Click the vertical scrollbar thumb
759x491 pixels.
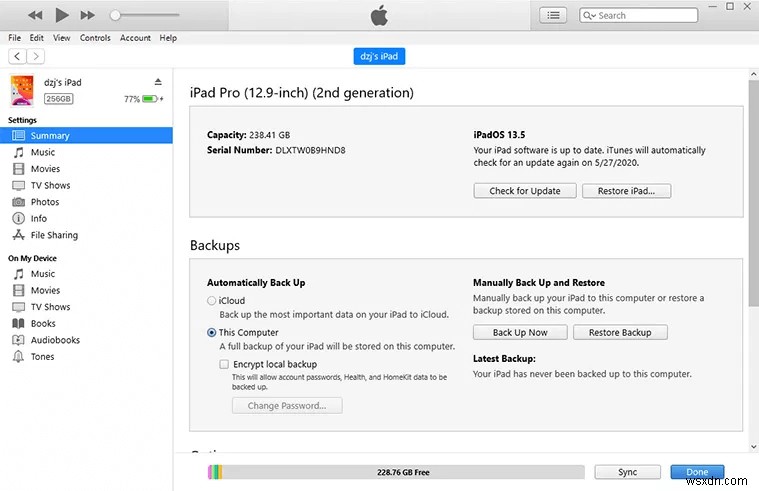click(x=753, y=194)
